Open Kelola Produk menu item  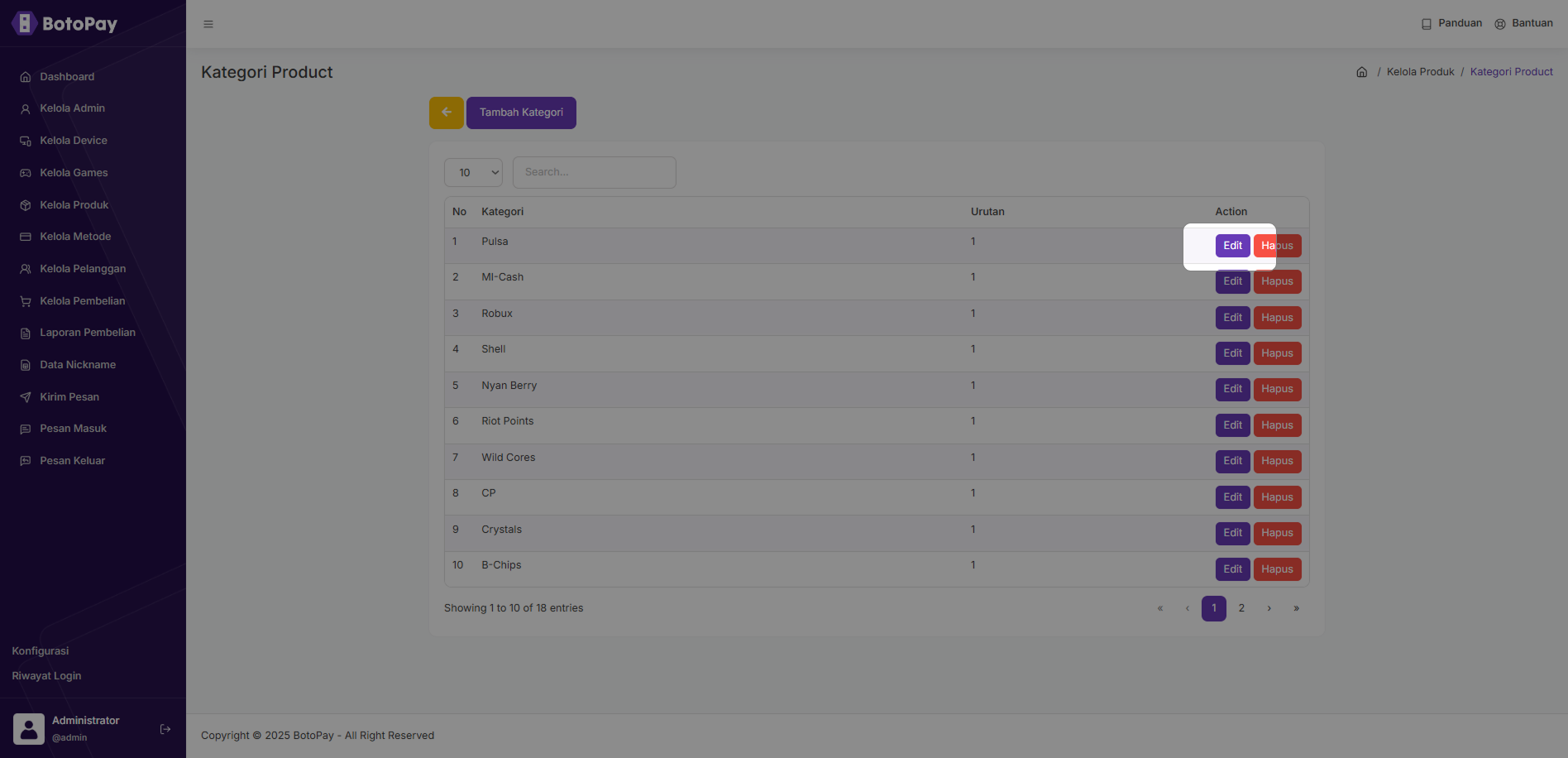[x=74, y=205]
